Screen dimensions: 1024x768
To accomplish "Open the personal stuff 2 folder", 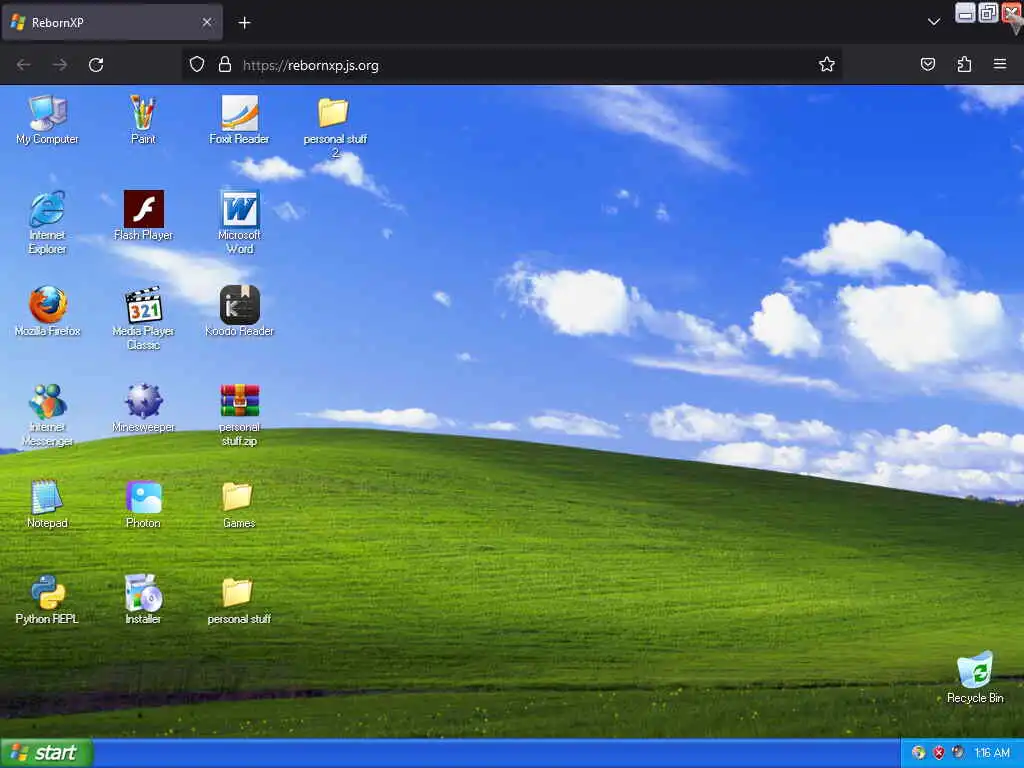I will pyautogui.click(x=335, y=127).
